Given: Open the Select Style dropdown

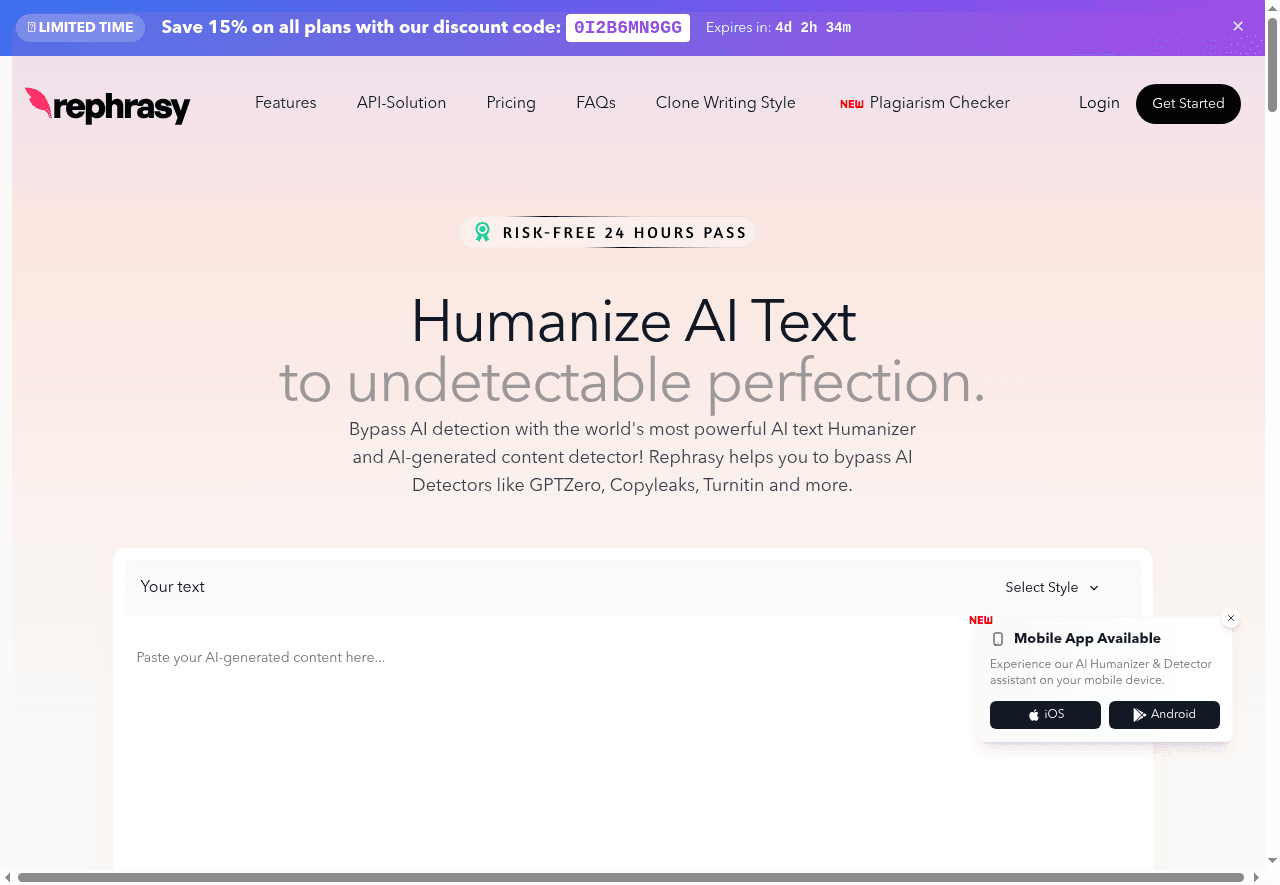Looking at the screenshot, I should point(1042,588).
